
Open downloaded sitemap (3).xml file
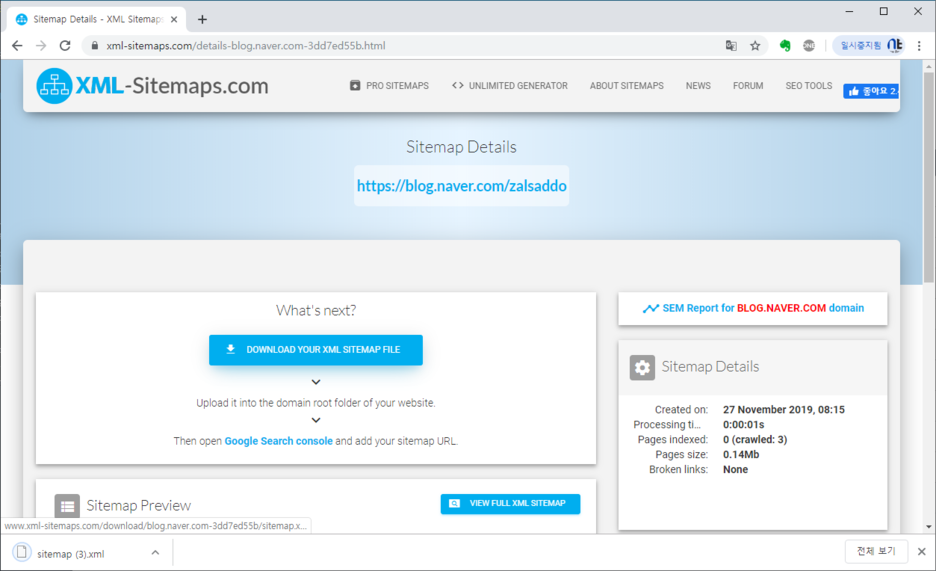tap(70, 554)
